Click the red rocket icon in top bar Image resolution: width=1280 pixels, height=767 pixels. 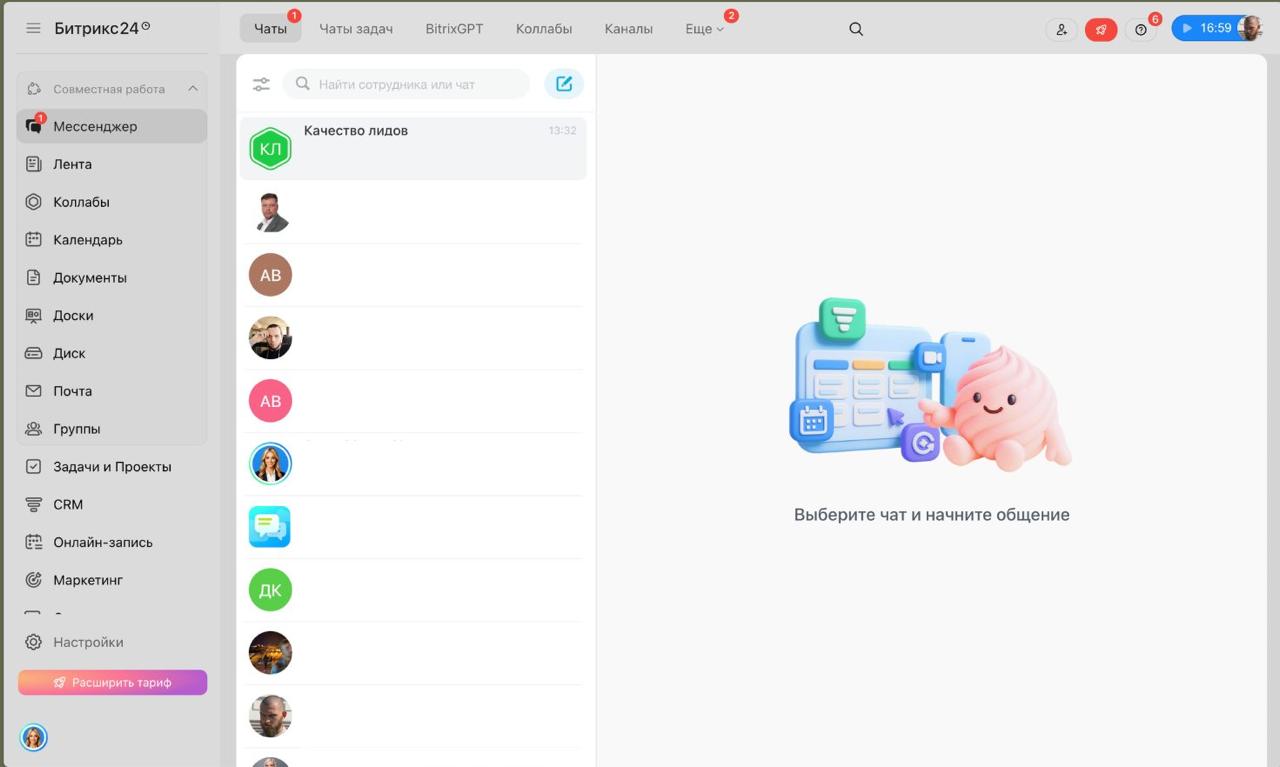pyautogui.click(x=1101, y=29)
